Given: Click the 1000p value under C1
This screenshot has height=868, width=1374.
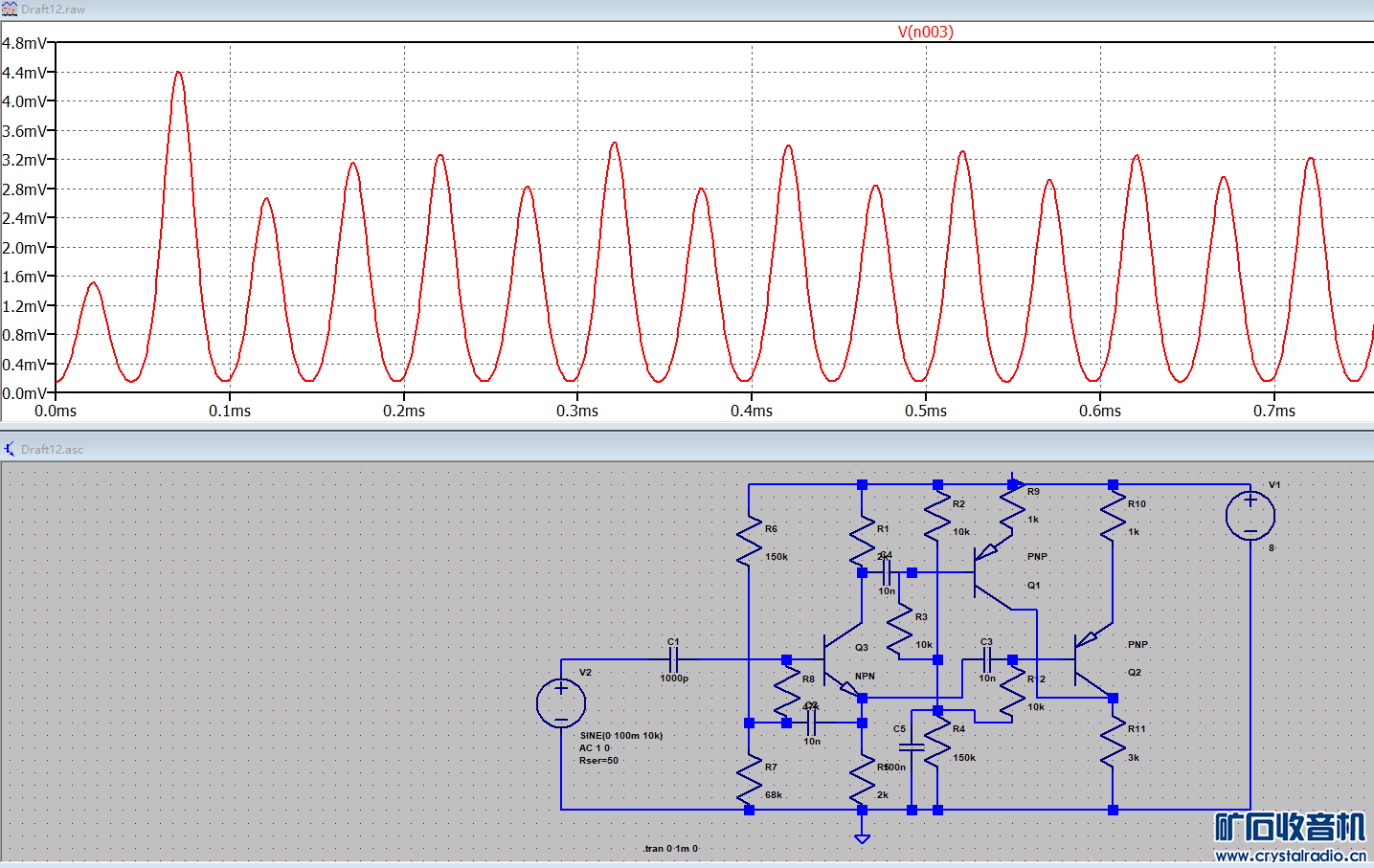Looking at the screenshot, I should [674, 679].
